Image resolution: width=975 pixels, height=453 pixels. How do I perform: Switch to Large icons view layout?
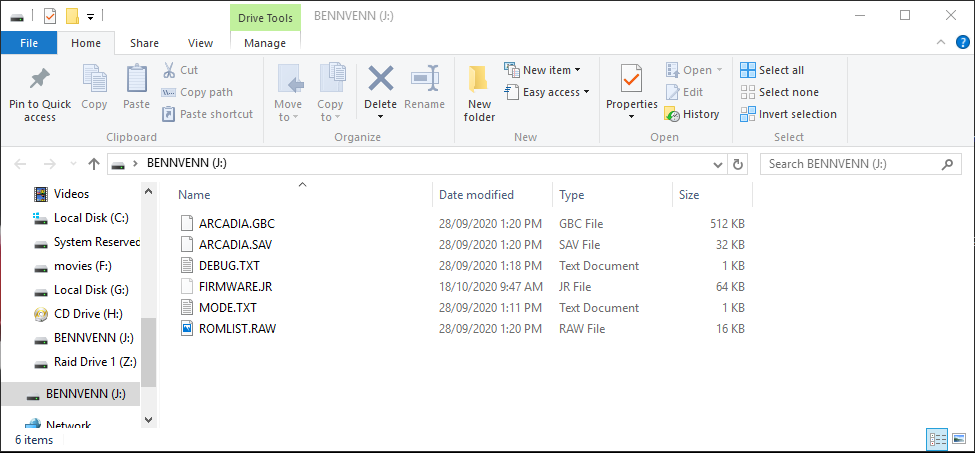pyautogui.click(x=958, y=439)
